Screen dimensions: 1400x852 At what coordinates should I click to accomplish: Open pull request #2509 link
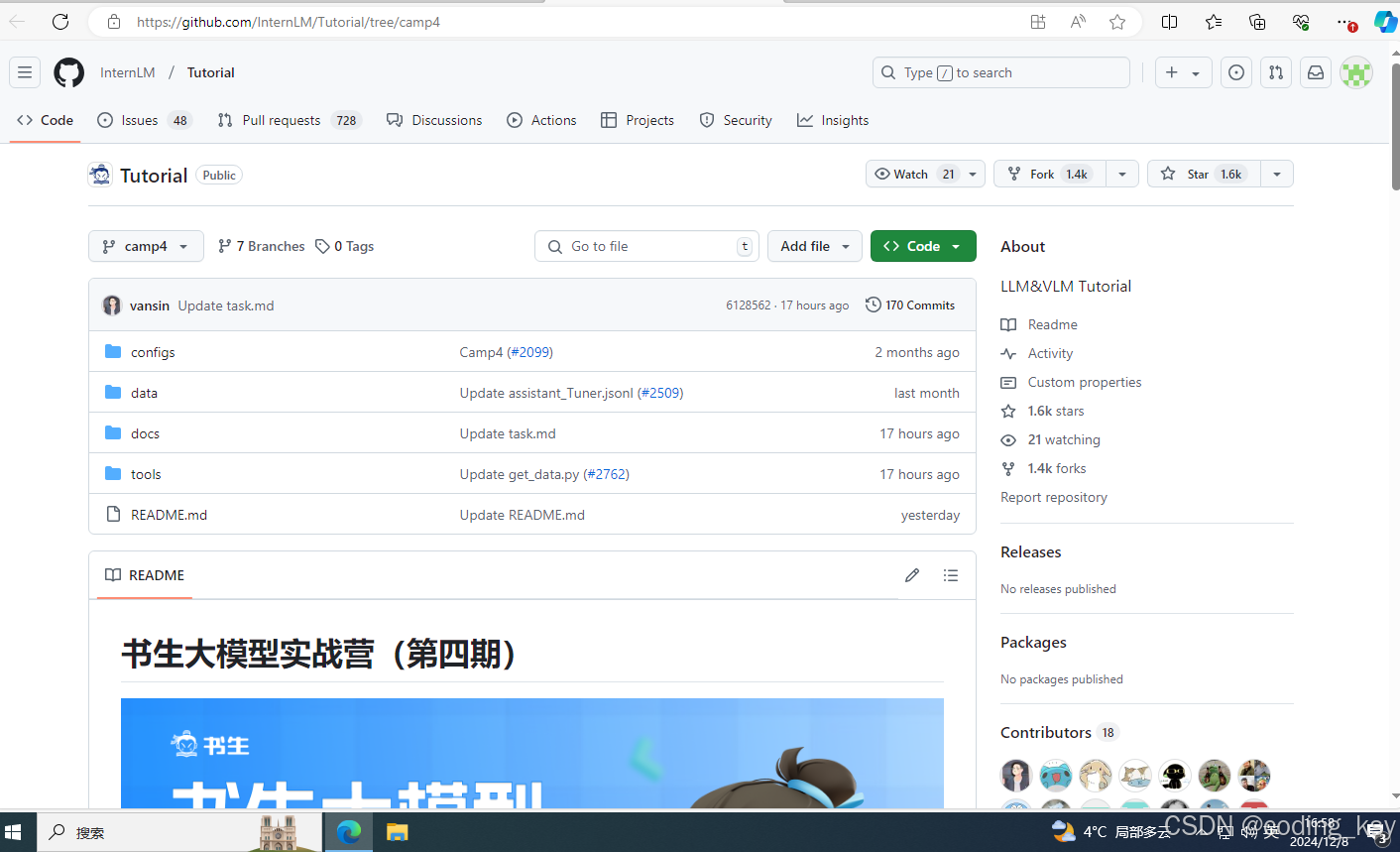(x=660, y=393)
